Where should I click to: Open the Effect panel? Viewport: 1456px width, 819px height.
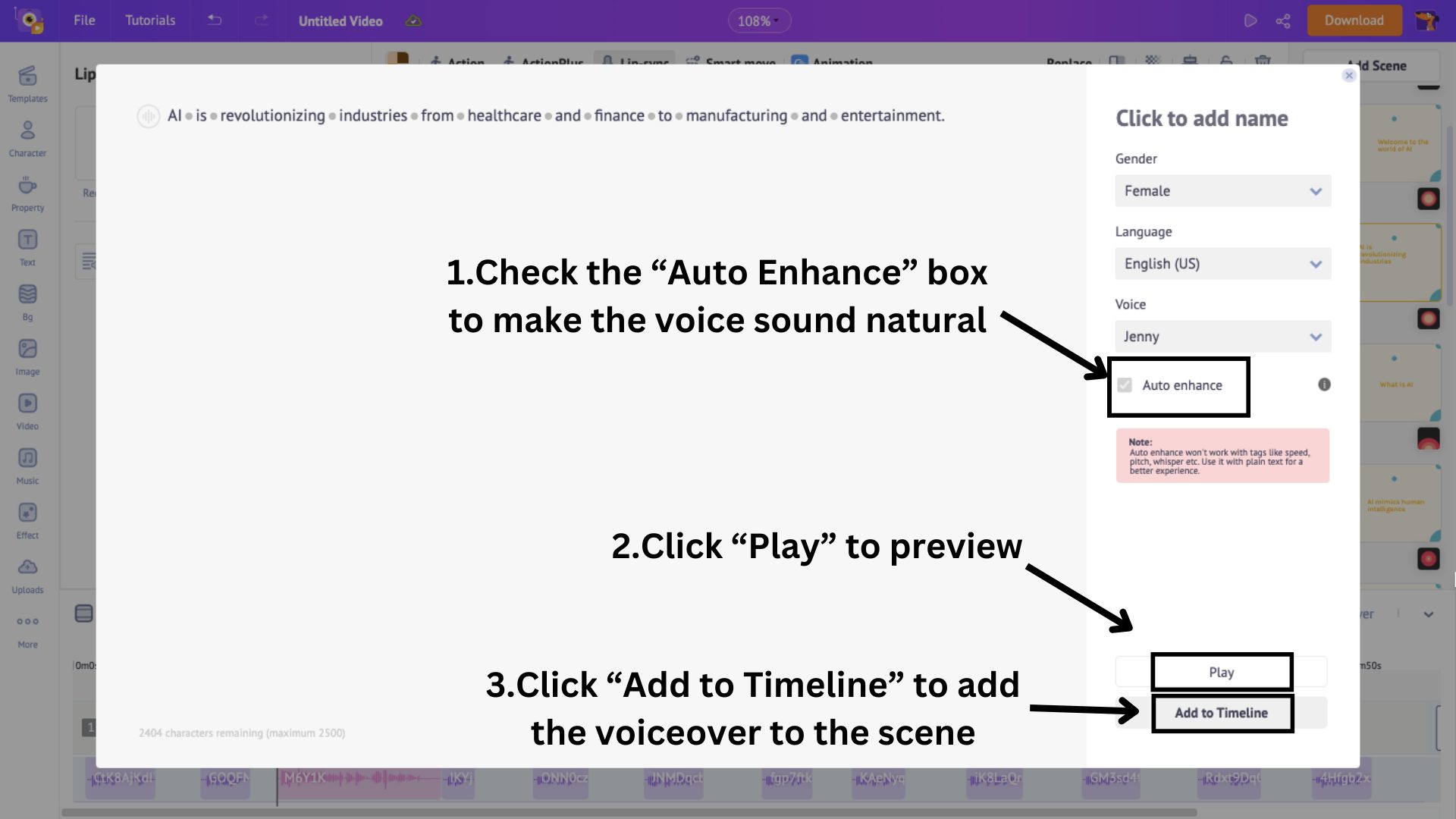(x=28, y=516)
